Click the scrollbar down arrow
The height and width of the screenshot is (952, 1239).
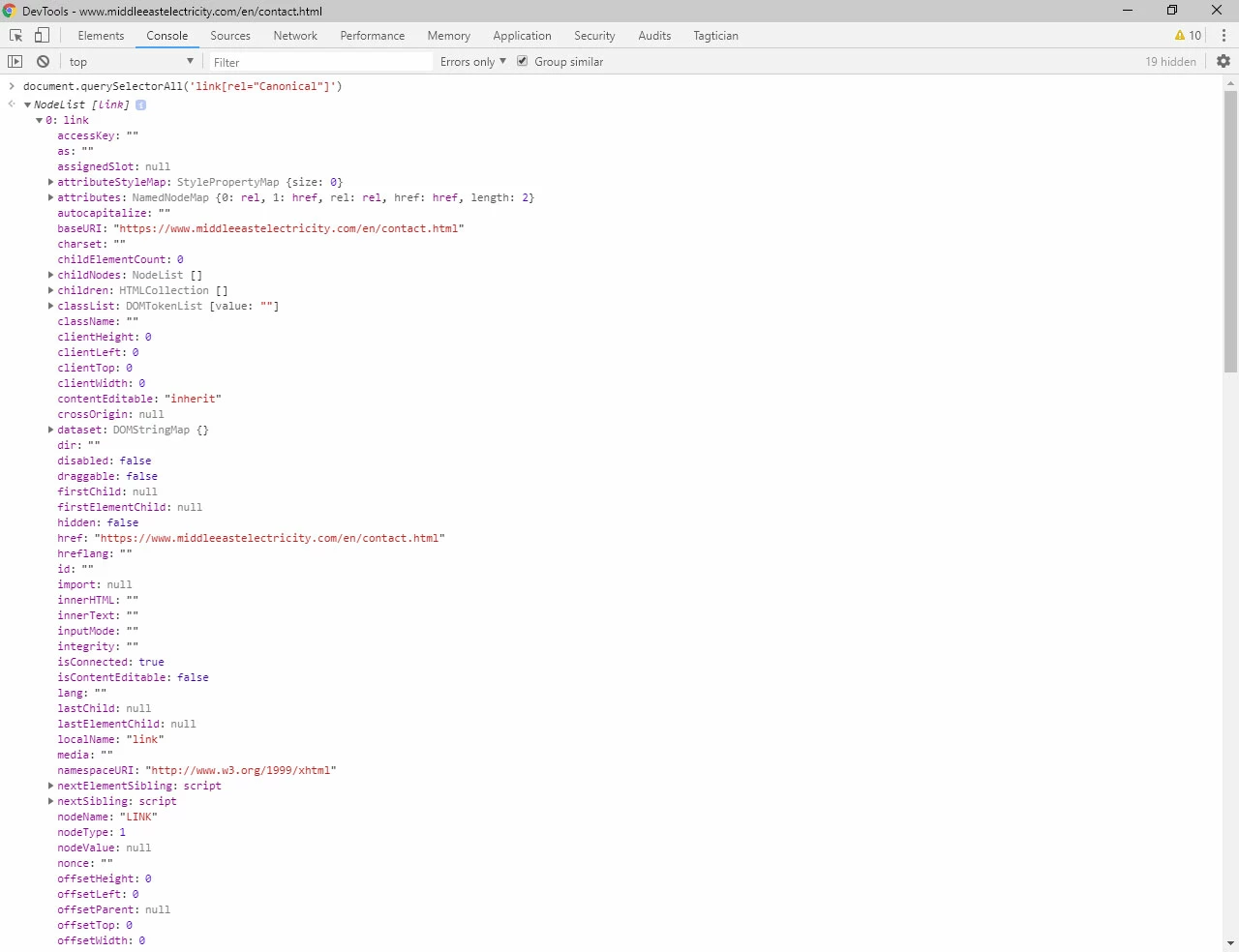click(1230, 943)
